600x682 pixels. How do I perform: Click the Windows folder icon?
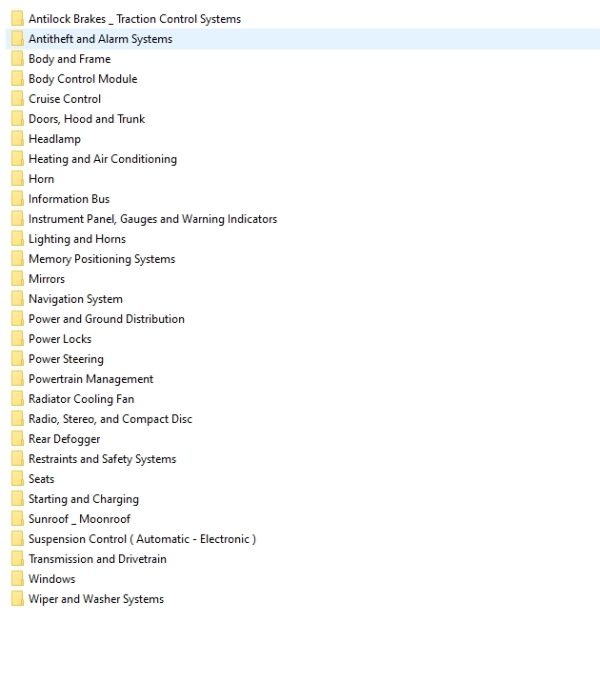(x=17, y=579)
